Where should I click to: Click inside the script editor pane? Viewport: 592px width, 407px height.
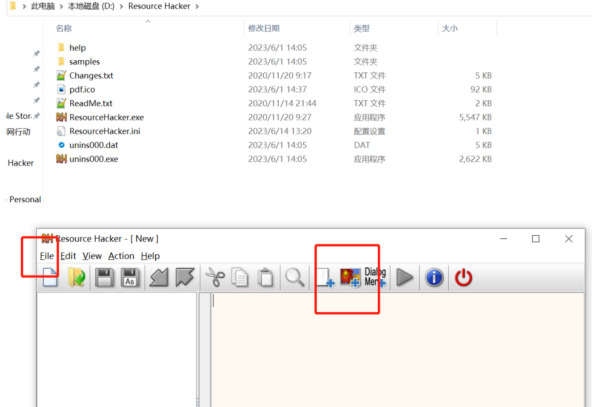[397, 350]
